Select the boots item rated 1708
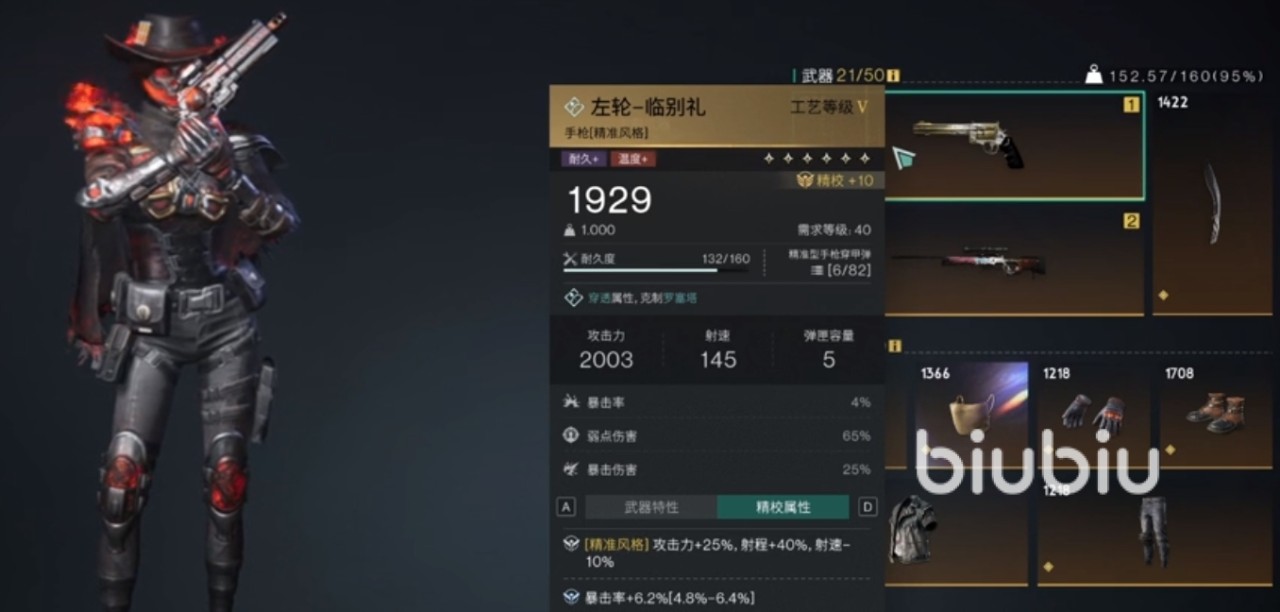The width and height of the screenshot is (1280, 612). click(x=1216, y=414)
